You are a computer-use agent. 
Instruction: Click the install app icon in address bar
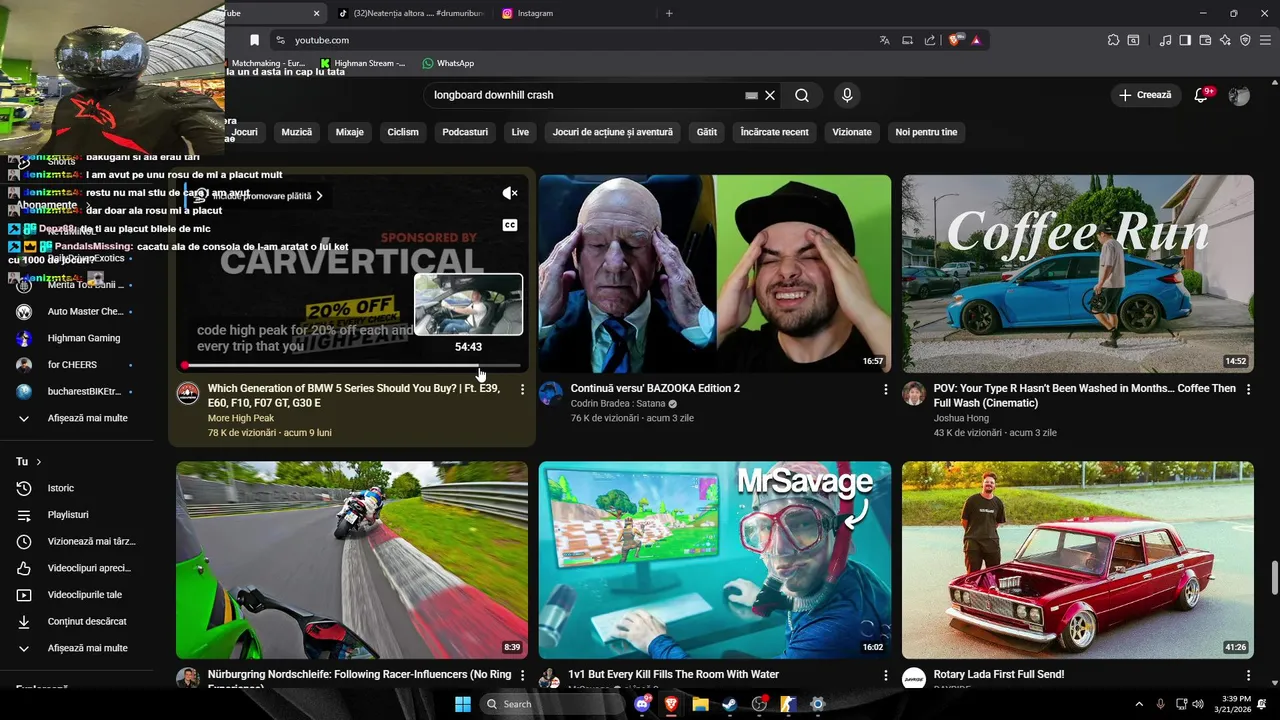tap(907, 40)
